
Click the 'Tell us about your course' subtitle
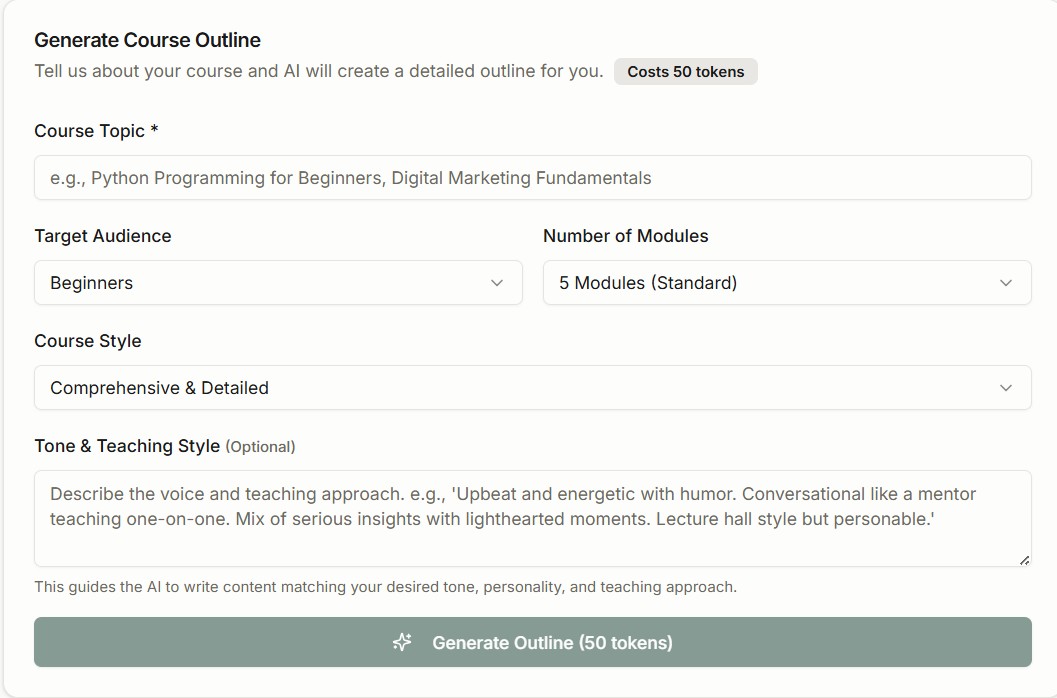click(x=318, y=72)
